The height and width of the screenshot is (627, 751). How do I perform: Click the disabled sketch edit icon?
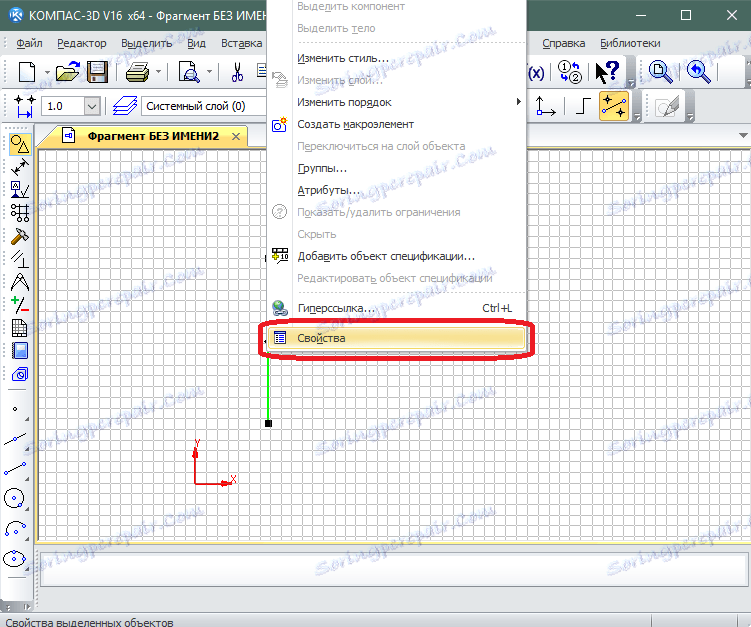pos(667,106)
